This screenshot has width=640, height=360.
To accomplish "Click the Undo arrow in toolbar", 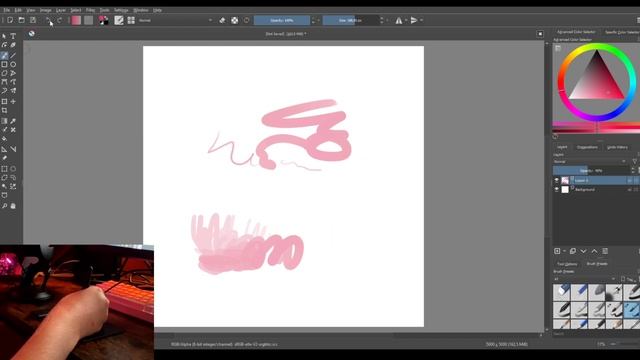I will 48,20.
